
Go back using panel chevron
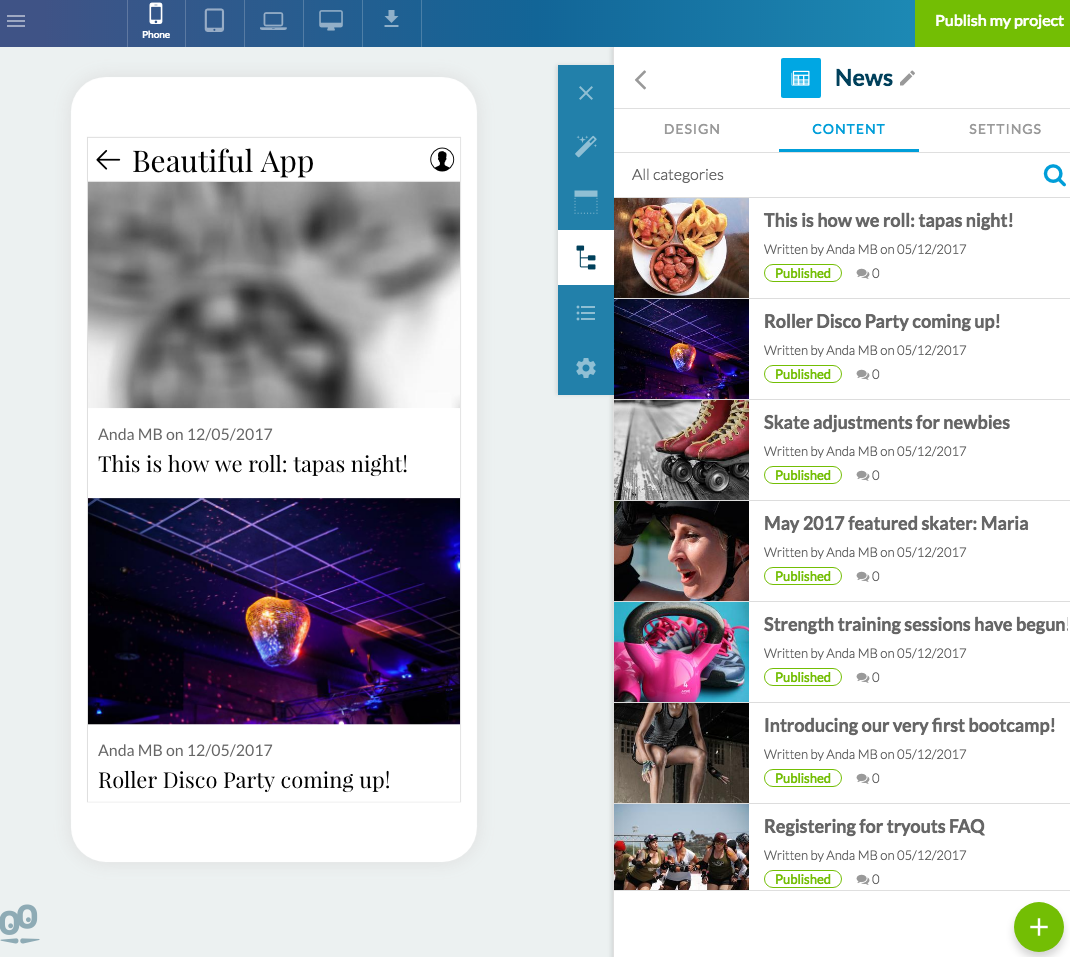click(641, 80)
